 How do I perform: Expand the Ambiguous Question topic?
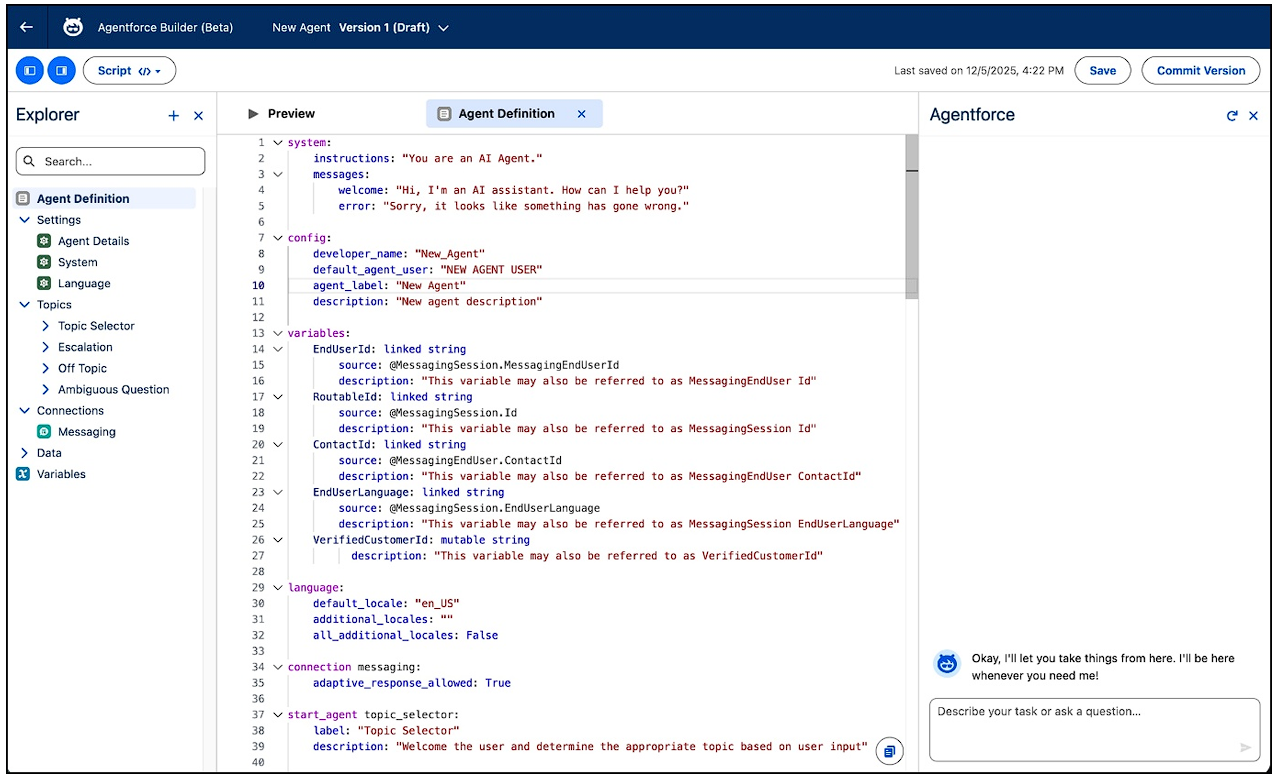coord(46,389)
